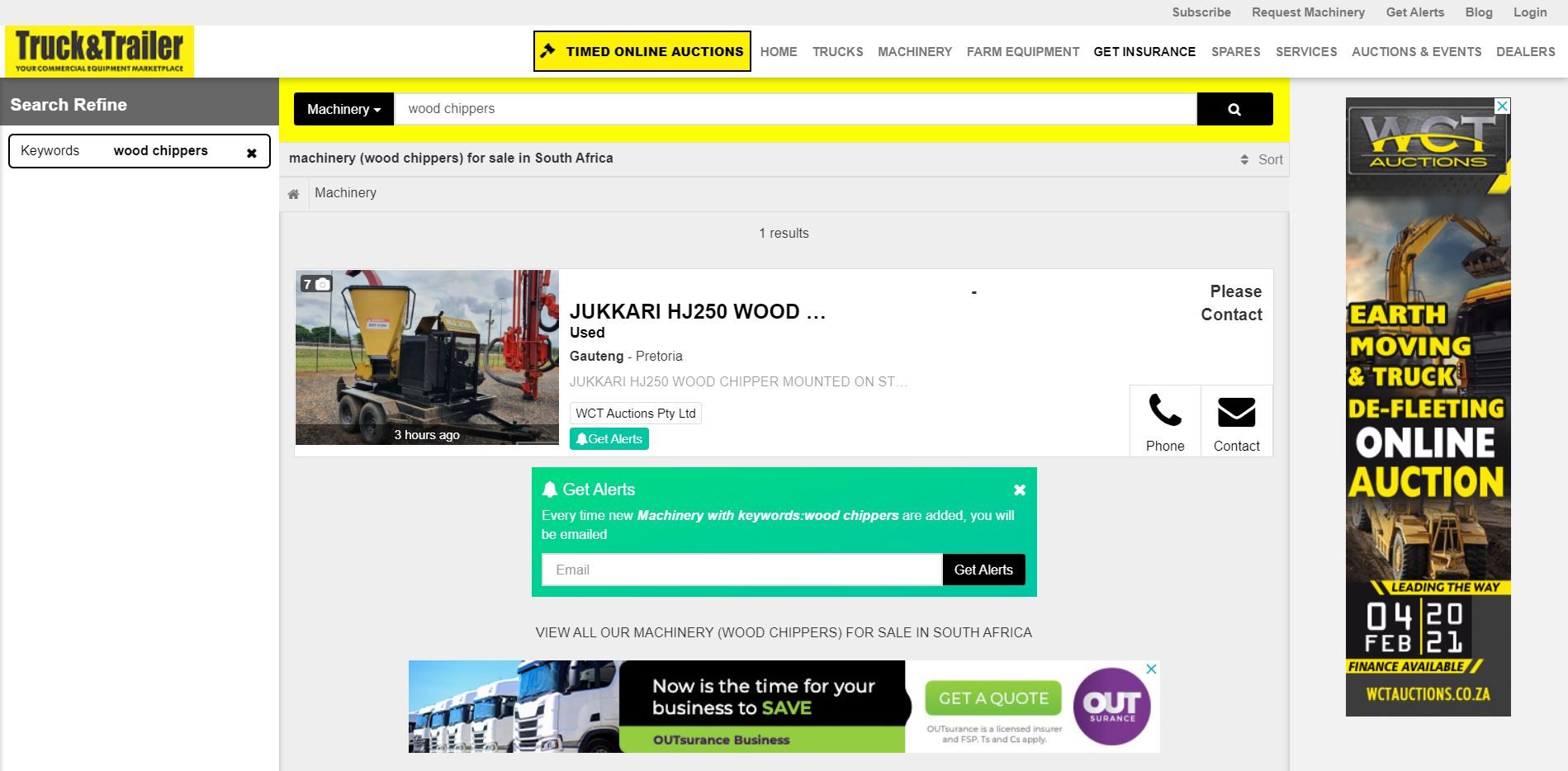The width and height of the screenshot is (1568, 771).
Task: Click the Machinery breadcrumb
Action: 345,193
